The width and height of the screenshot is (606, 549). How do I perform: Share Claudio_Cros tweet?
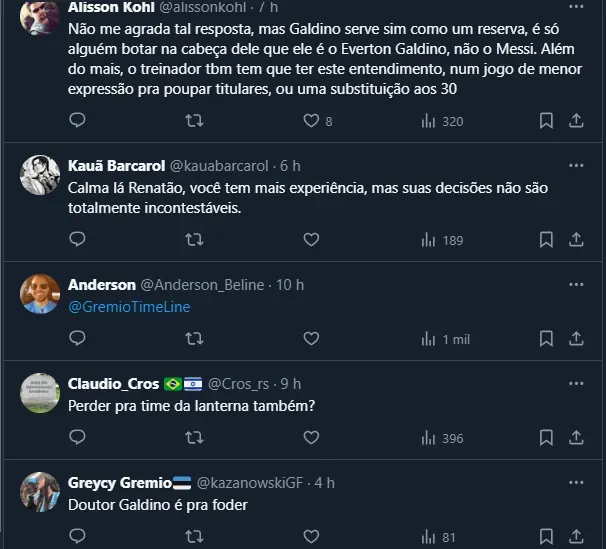tap(576, 438)
